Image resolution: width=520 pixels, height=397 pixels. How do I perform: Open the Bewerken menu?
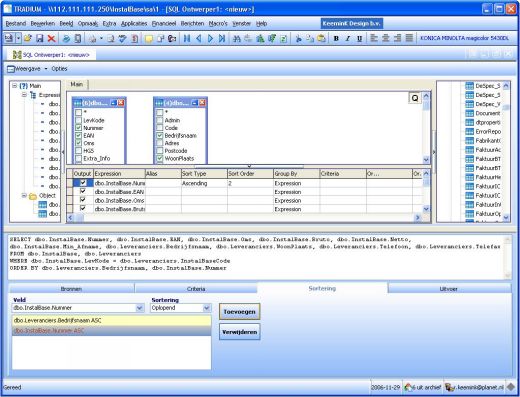click(x=43, y=24)
